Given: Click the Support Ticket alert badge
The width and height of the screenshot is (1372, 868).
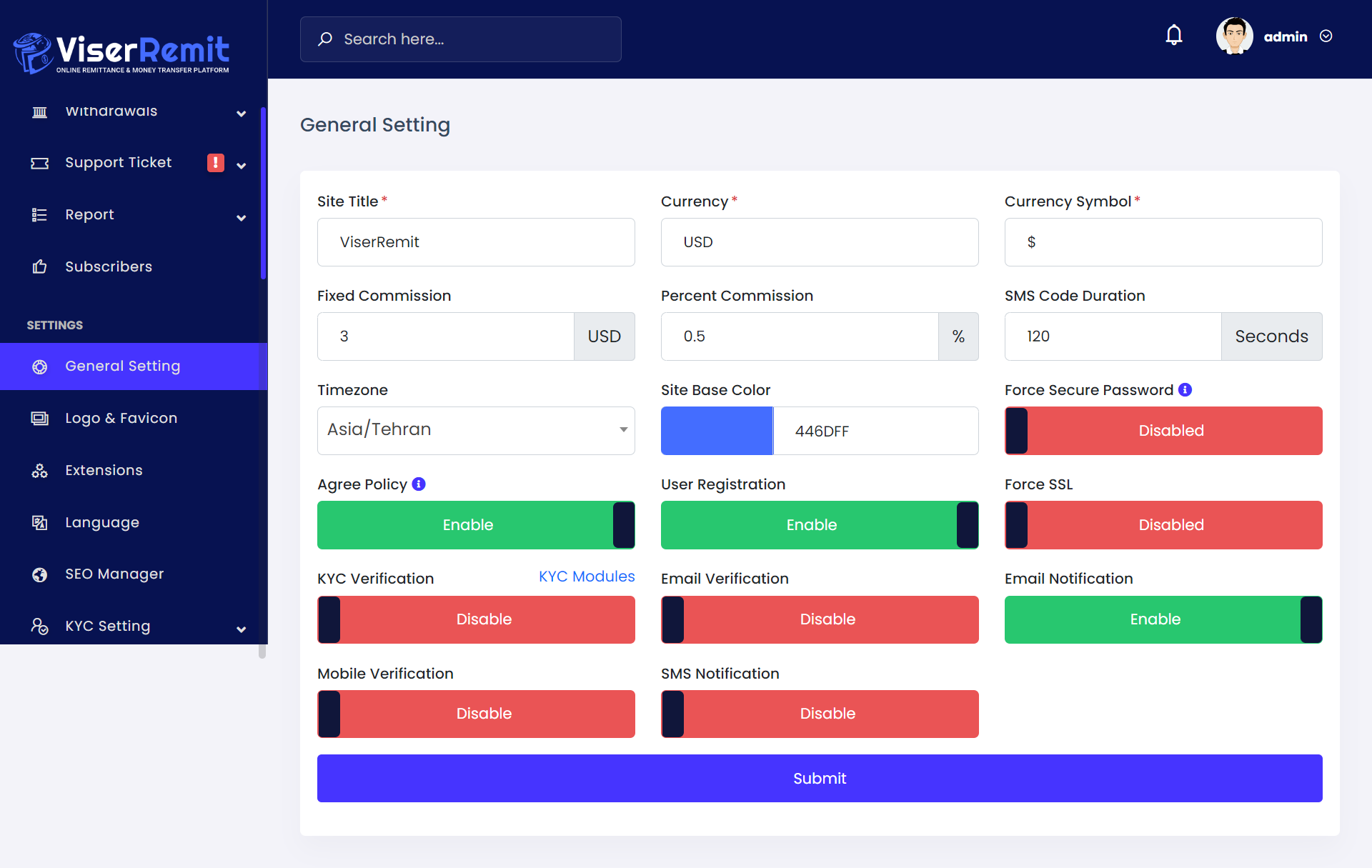Looking at the screenshot, I should point(215,163).
